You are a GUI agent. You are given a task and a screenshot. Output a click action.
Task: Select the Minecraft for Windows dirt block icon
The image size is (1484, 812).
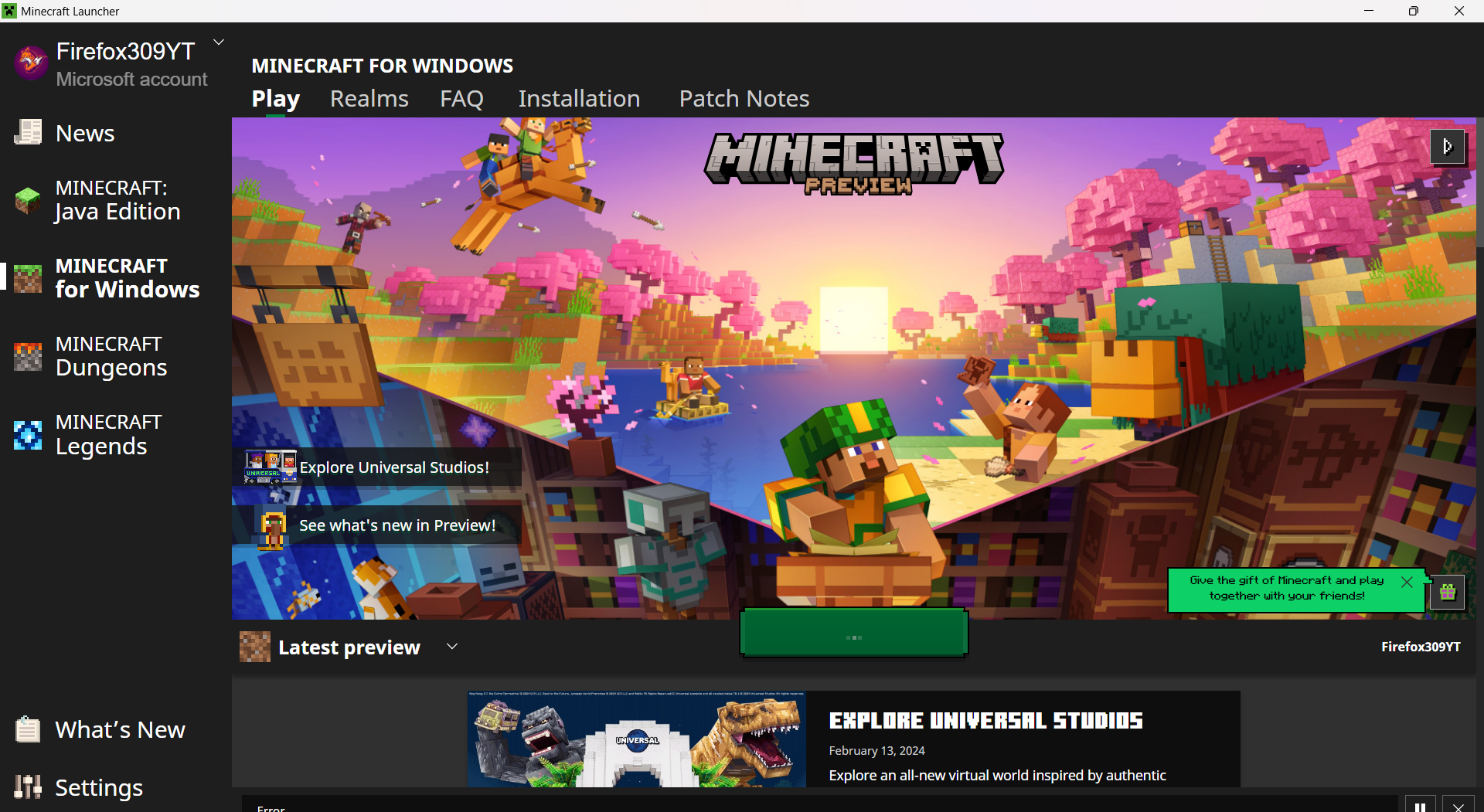click(28, 278)
